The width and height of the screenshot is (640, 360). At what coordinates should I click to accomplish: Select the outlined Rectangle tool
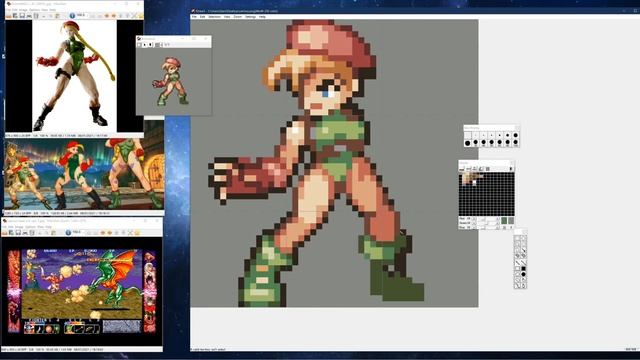[x=518, y=268]
